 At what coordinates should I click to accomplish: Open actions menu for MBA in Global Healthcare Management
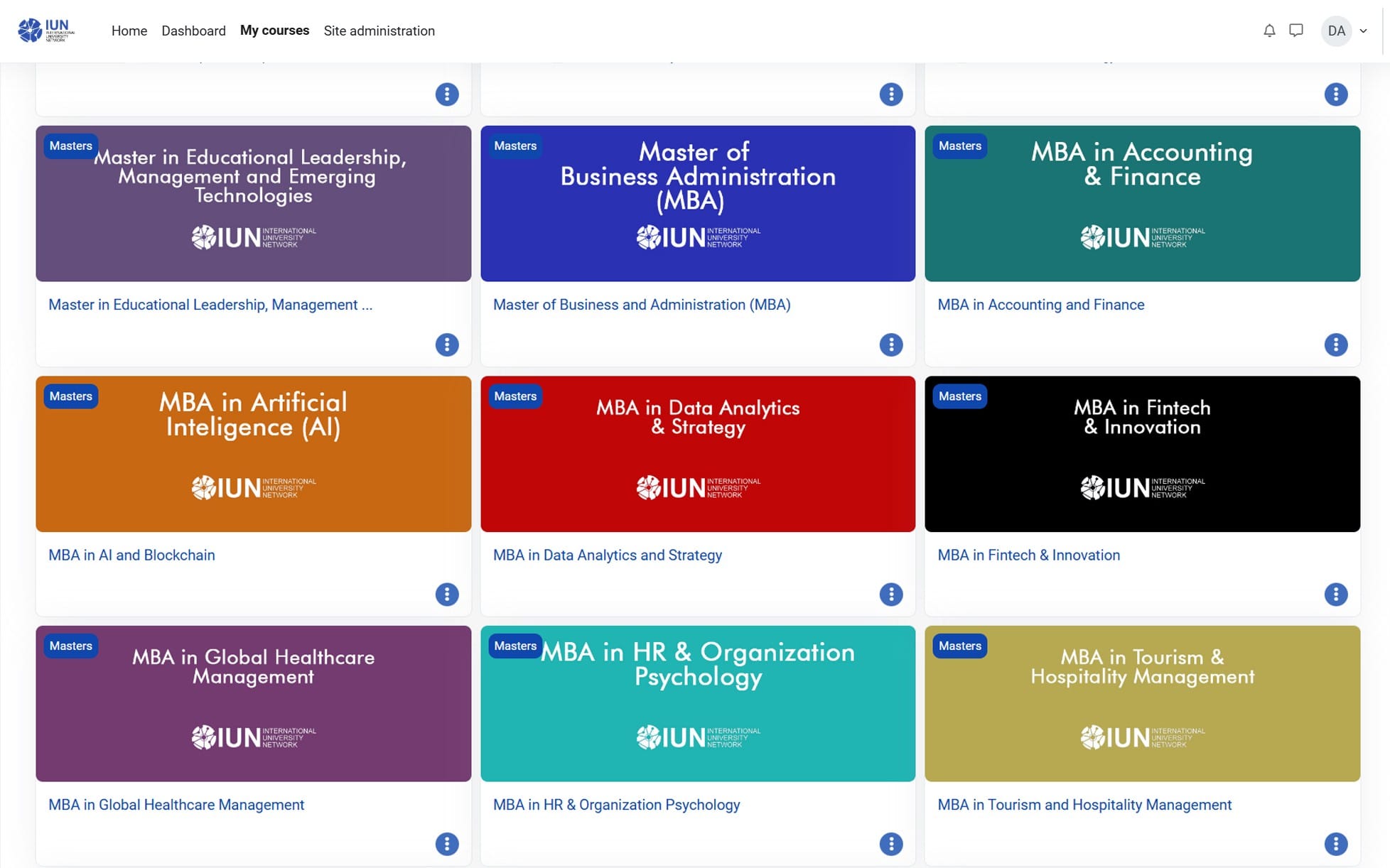pos(447,844)
